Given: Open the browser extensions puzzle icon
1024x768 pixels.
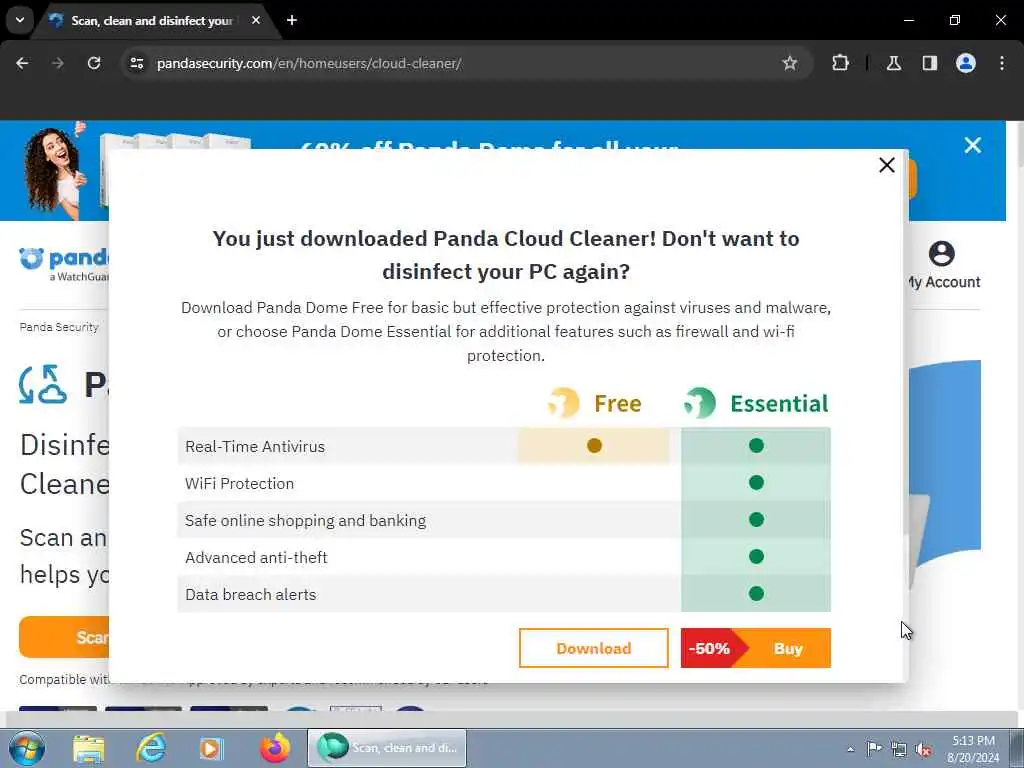Looking at the screenshot, I should coord(840,63).
